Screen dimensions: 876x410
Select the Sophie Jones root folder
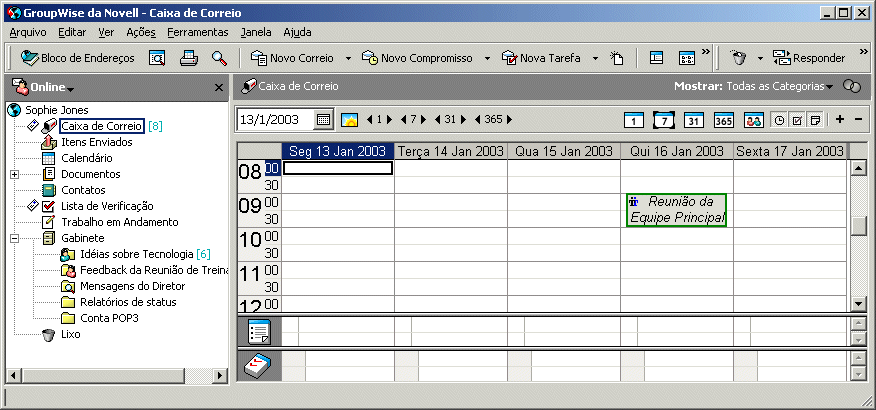point(56,110)
